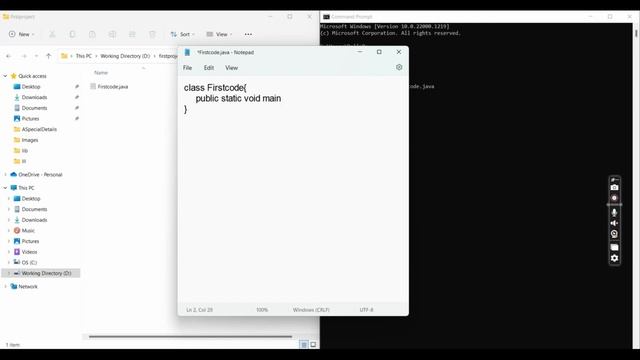Click the Notepad text editing area
Viewport: 640px width, 360px height.
(293, 190)
